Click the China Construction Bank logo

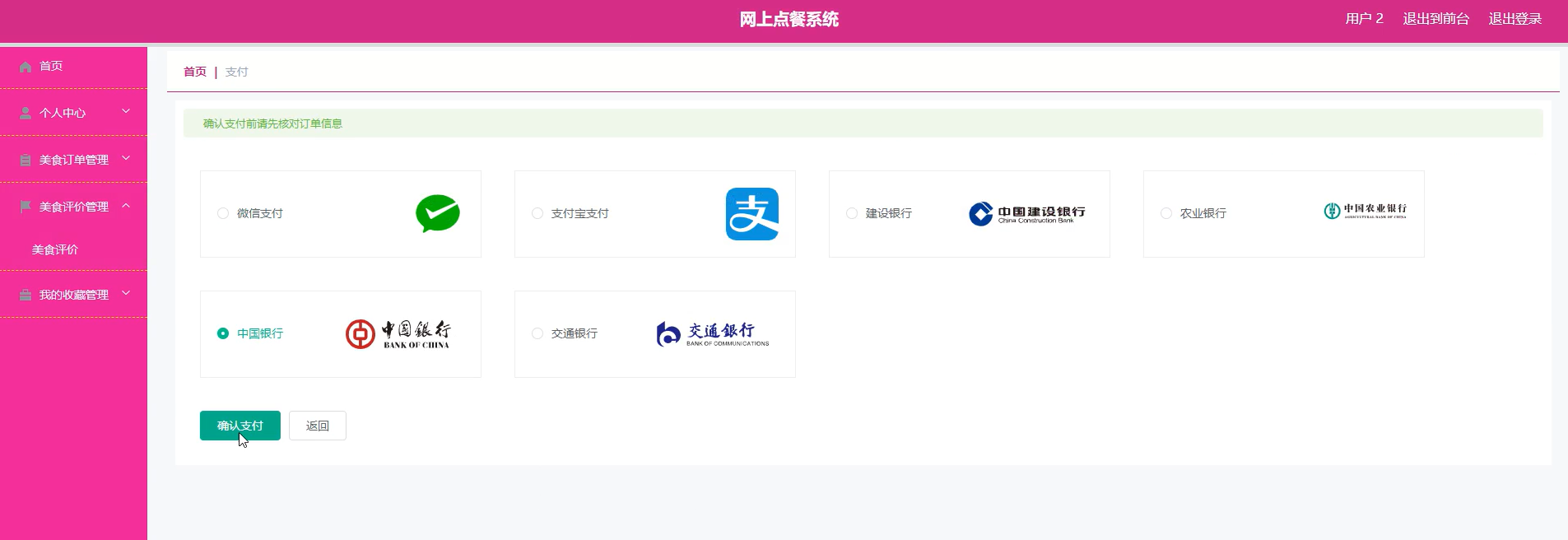[1027, 214]
